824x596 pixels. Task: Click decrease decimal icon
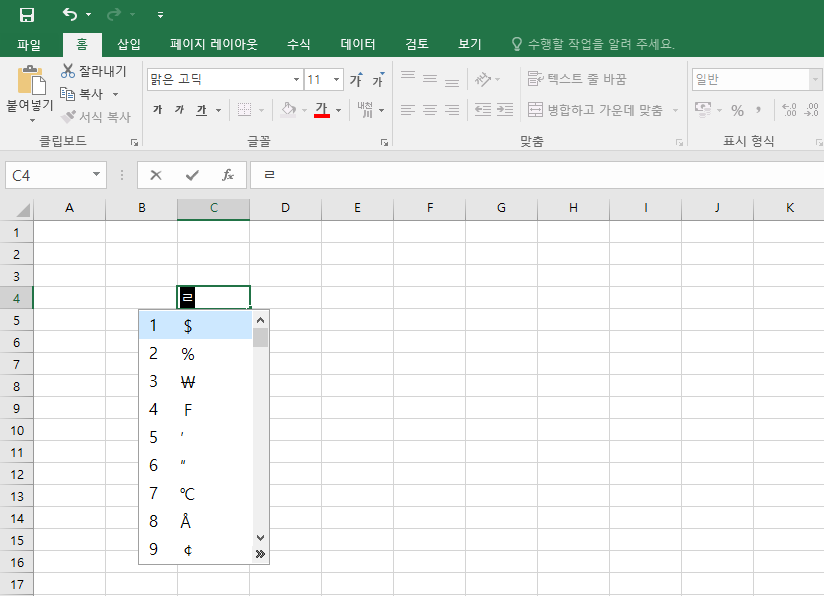click(x=811, y=110)
